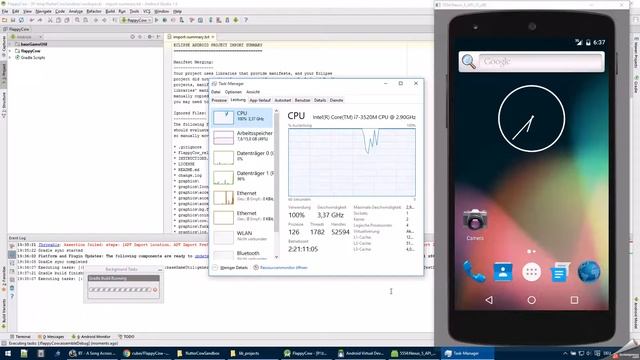
Task: Click the Synchronize icon in Android Studio toolbar
Action: pyautogui.click(x=21, y=20)
